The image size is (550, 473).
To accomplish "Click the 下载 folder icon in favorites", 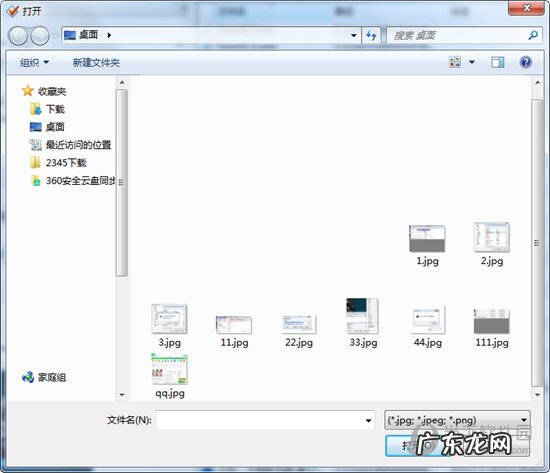I will tap(36, 109).
